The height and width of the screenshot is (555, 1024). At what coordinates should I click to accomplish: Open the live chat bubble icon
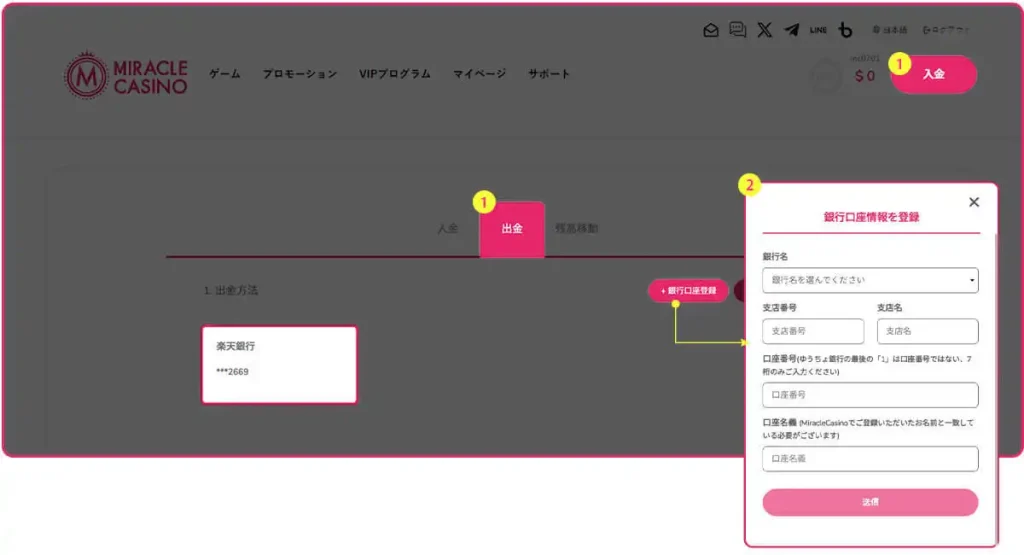pos(737,29)
